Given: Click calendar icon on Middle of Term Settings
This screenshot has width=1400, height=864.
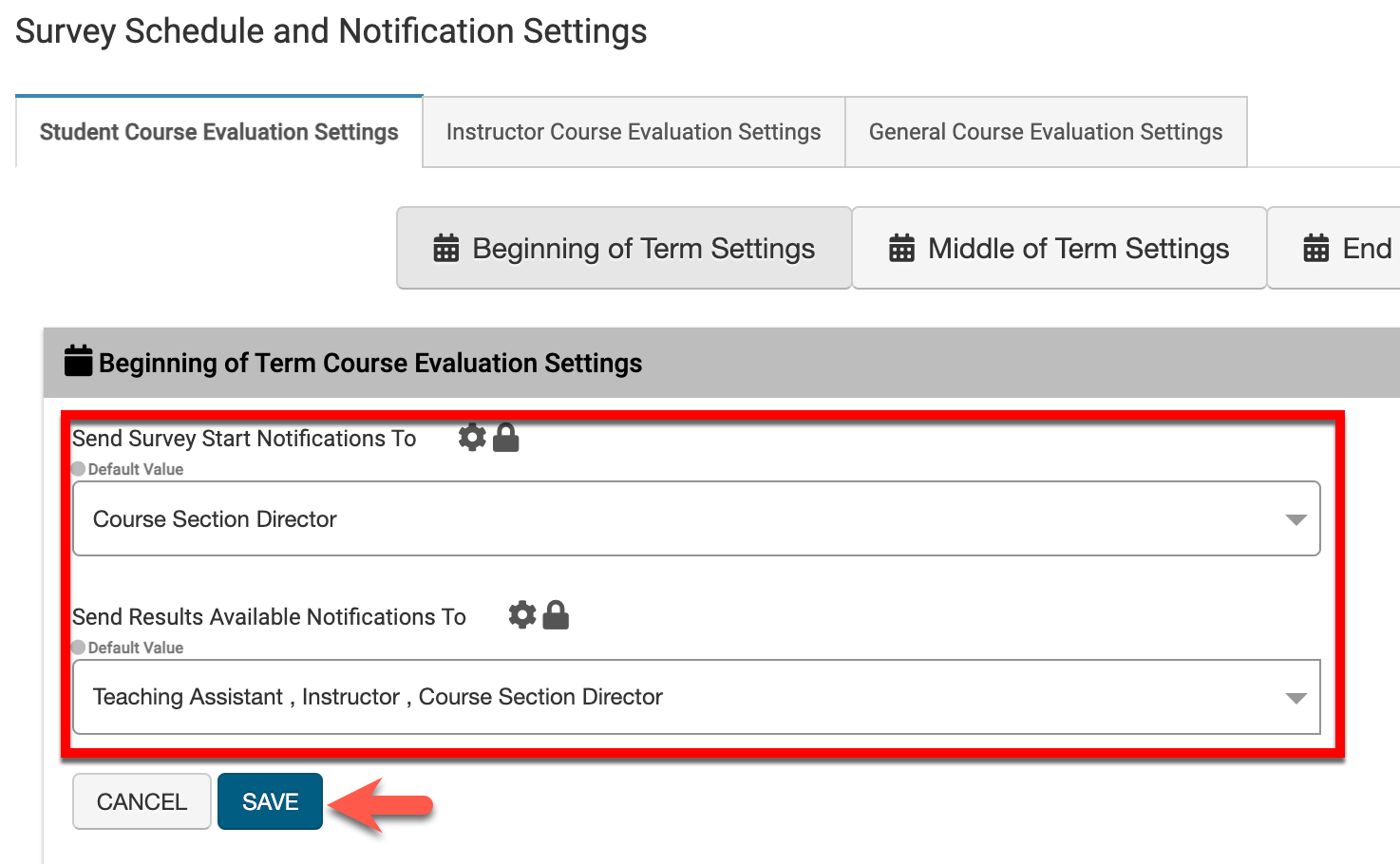Looking at the screenshot, I should [901, 249].
